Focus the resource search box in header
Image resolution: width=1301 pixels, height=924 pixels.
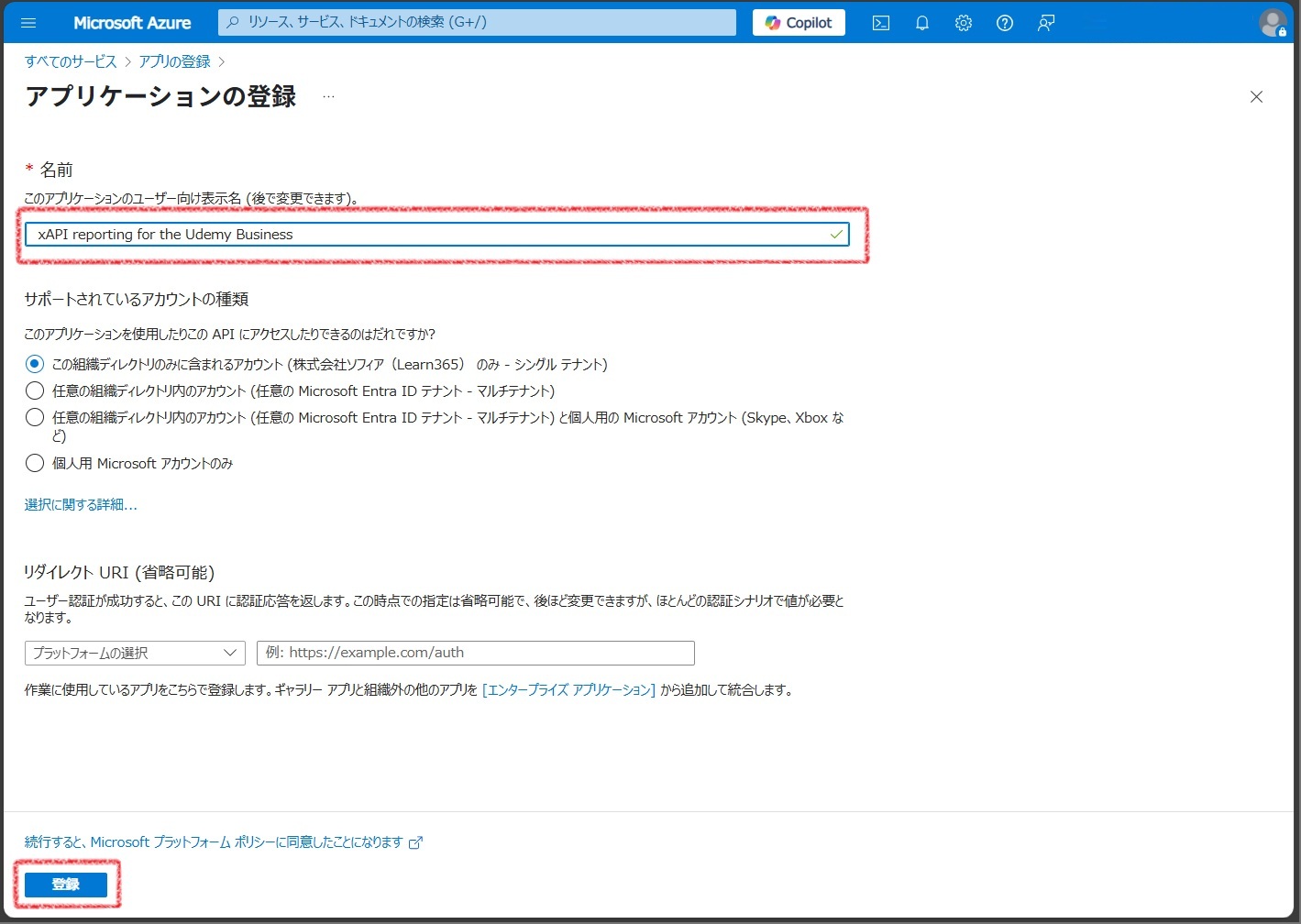pyautogui.click(x=477, y=22)
